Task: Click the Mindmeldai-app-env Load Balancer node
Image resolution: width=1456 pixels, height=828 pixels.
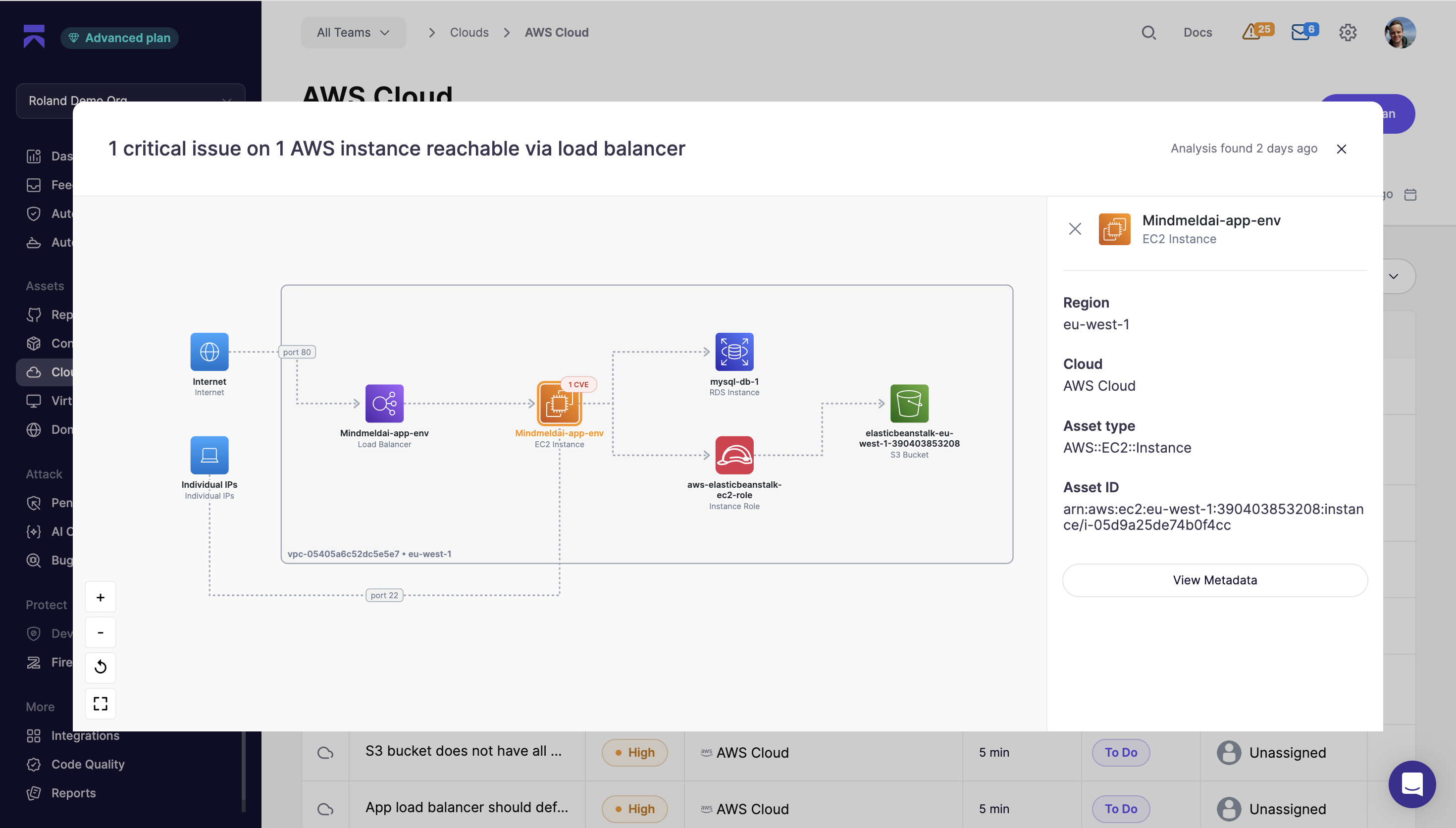Action: click(x=384, y=403)
